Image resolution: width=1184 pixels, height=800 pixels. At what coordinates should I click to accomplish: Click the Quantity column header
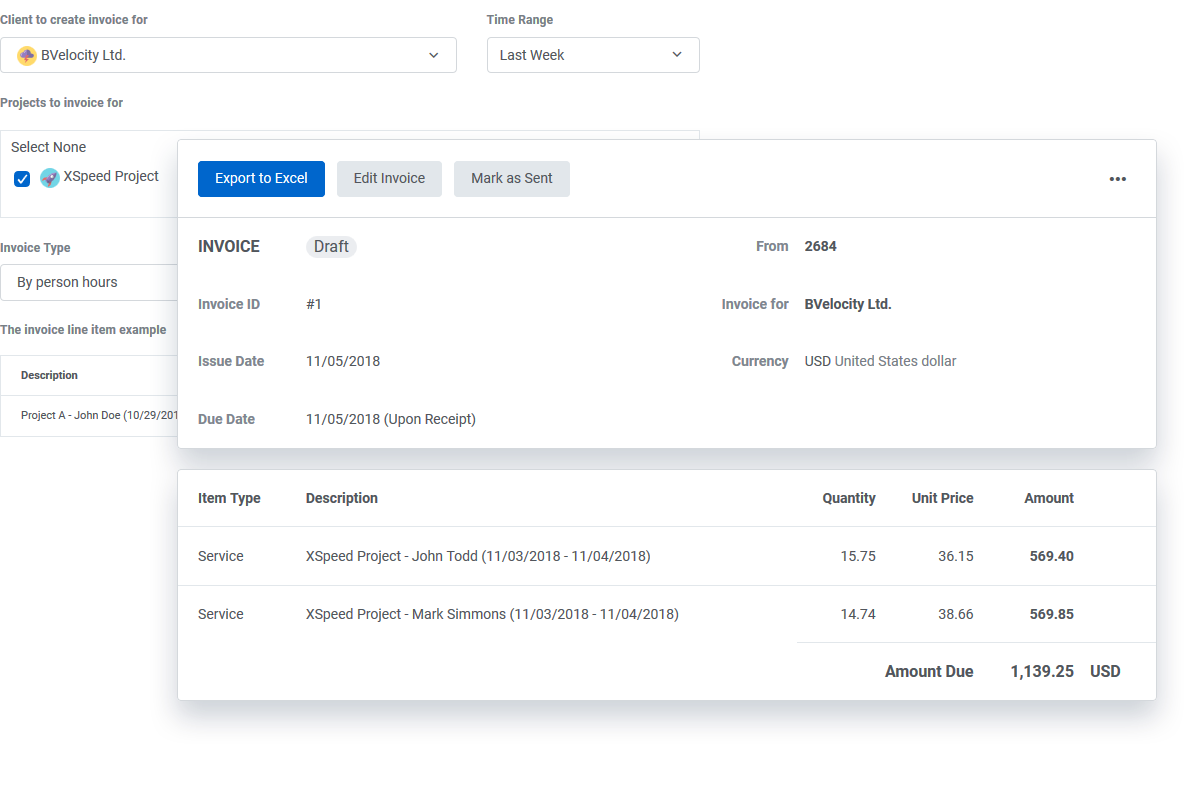[x=848, y=498]
